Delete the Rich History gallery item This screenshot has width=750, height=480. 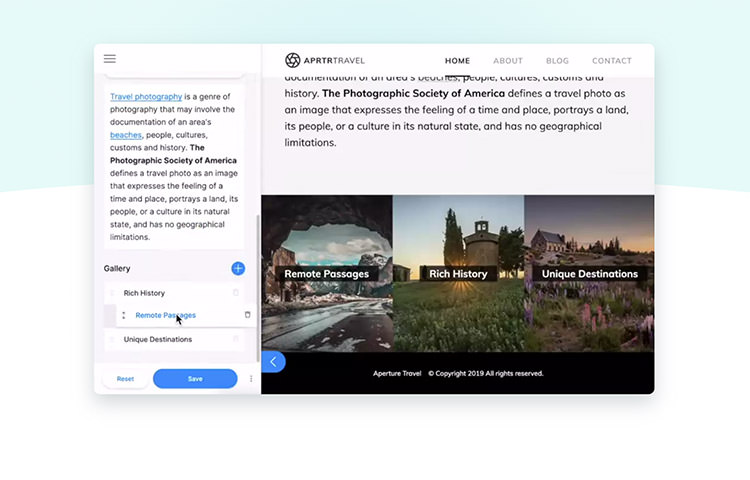[x=236, y=293]
